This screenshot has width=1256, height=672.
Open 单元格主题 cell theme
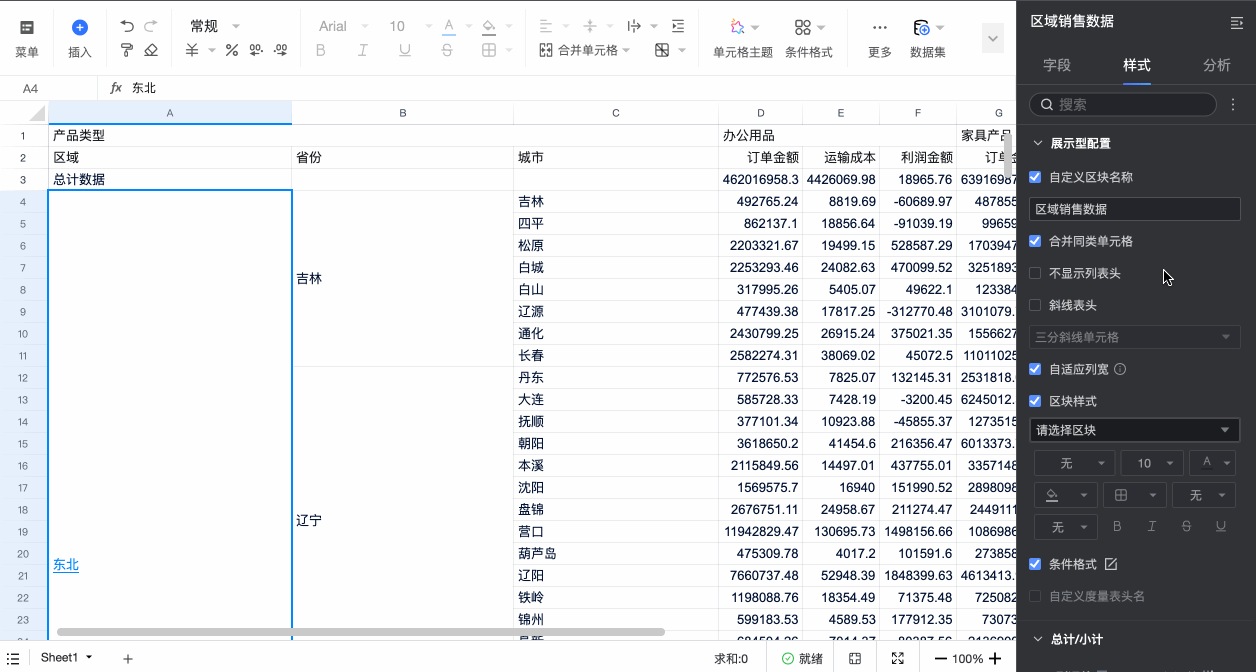pyautogui.click(x=743, y=37)
